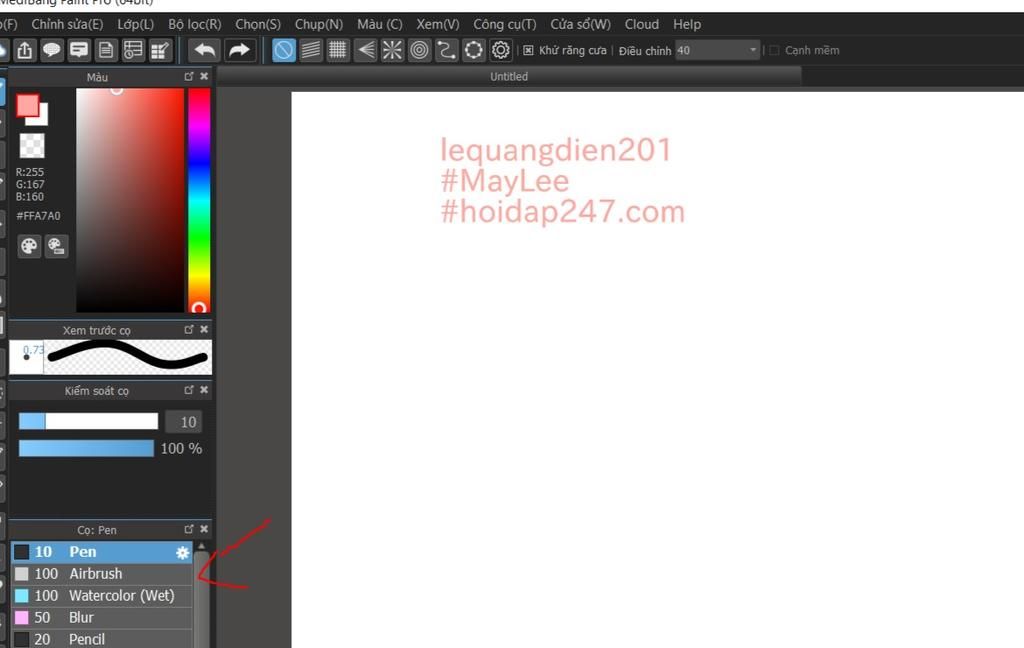The height and width of the screenshot is (648, 1024).
Task: Open the Chỉnh sửa(E) menu
Action: click(67, 24)
